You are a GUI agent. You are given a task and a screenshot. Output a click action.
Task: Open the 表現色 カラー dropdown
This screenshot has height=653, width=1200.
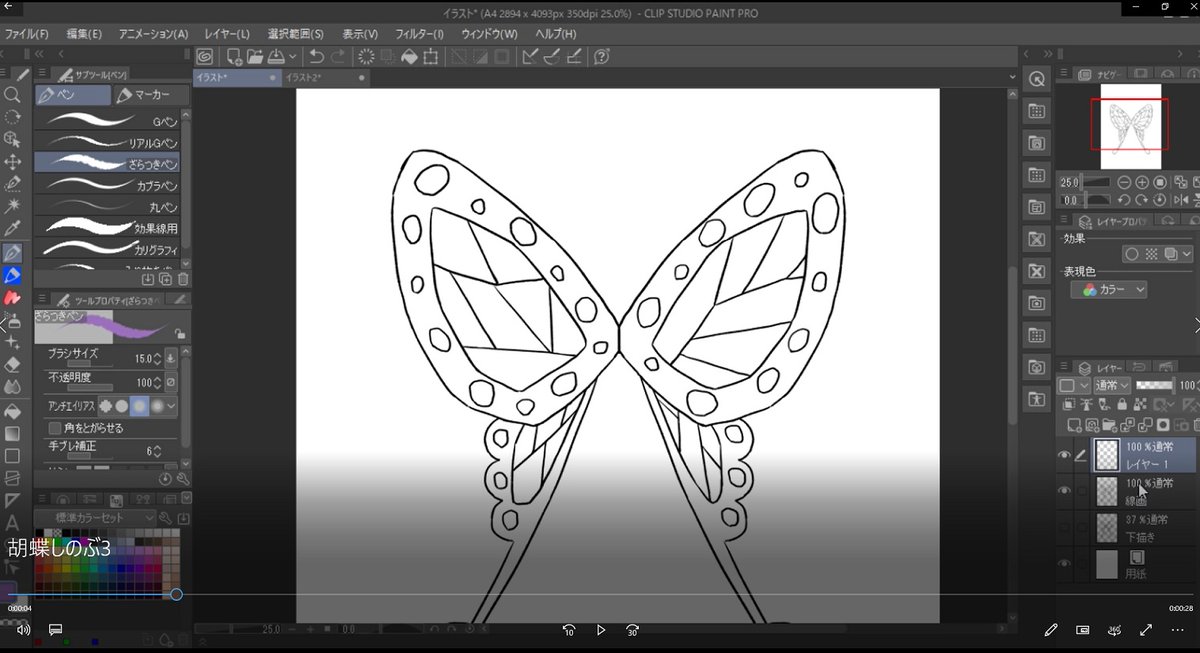click(x=1108, y=290)
